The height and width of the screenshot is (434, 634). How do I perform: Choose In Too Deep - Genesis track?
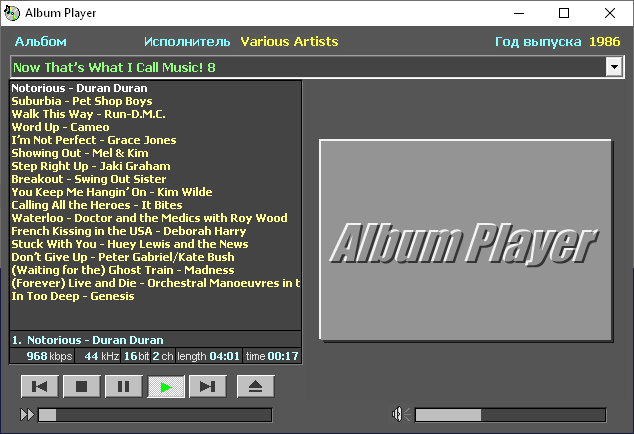[x=73, y=296]
